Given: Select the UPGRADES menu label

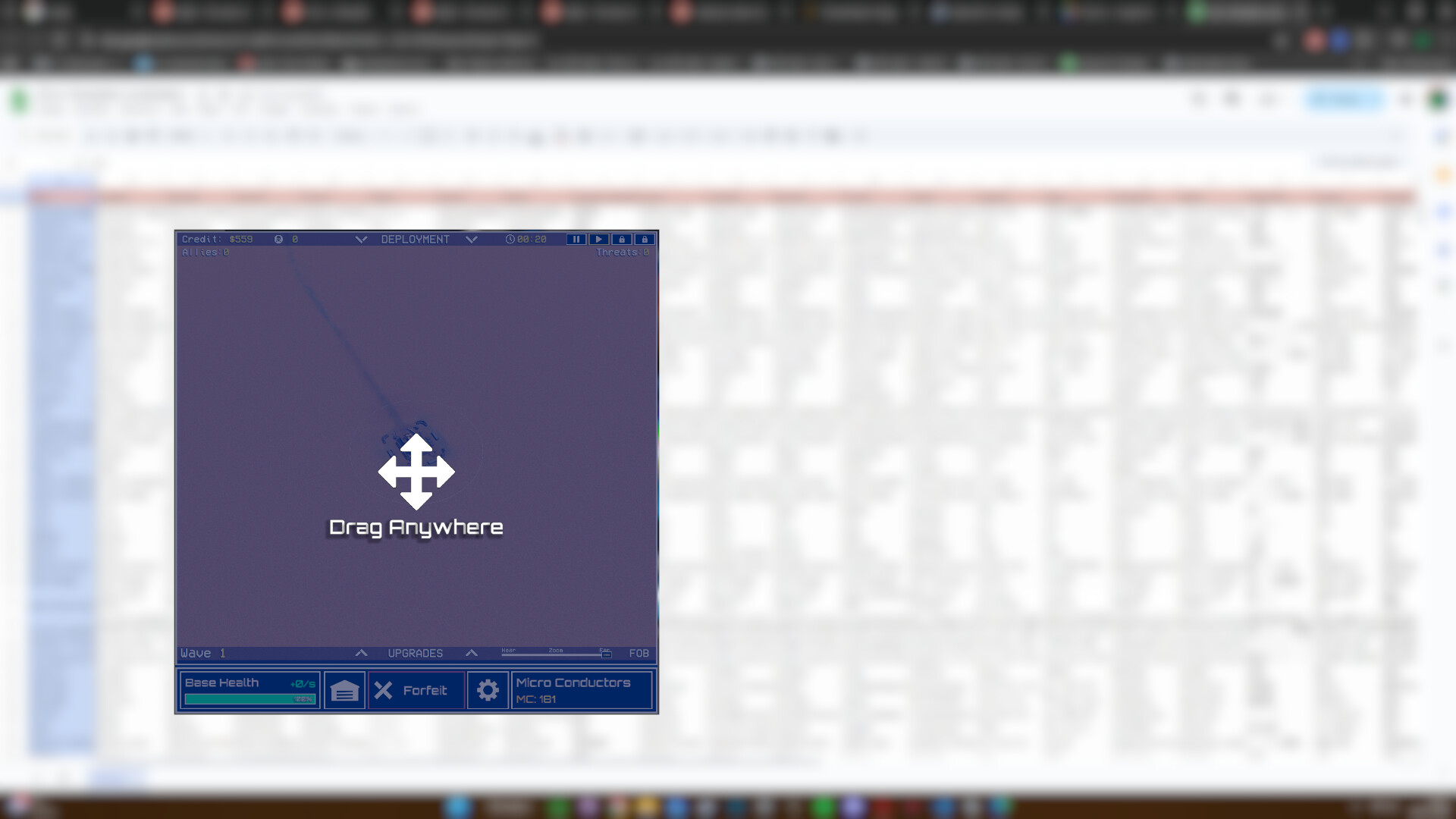Looking at the screenshot, I should point(416,653).
